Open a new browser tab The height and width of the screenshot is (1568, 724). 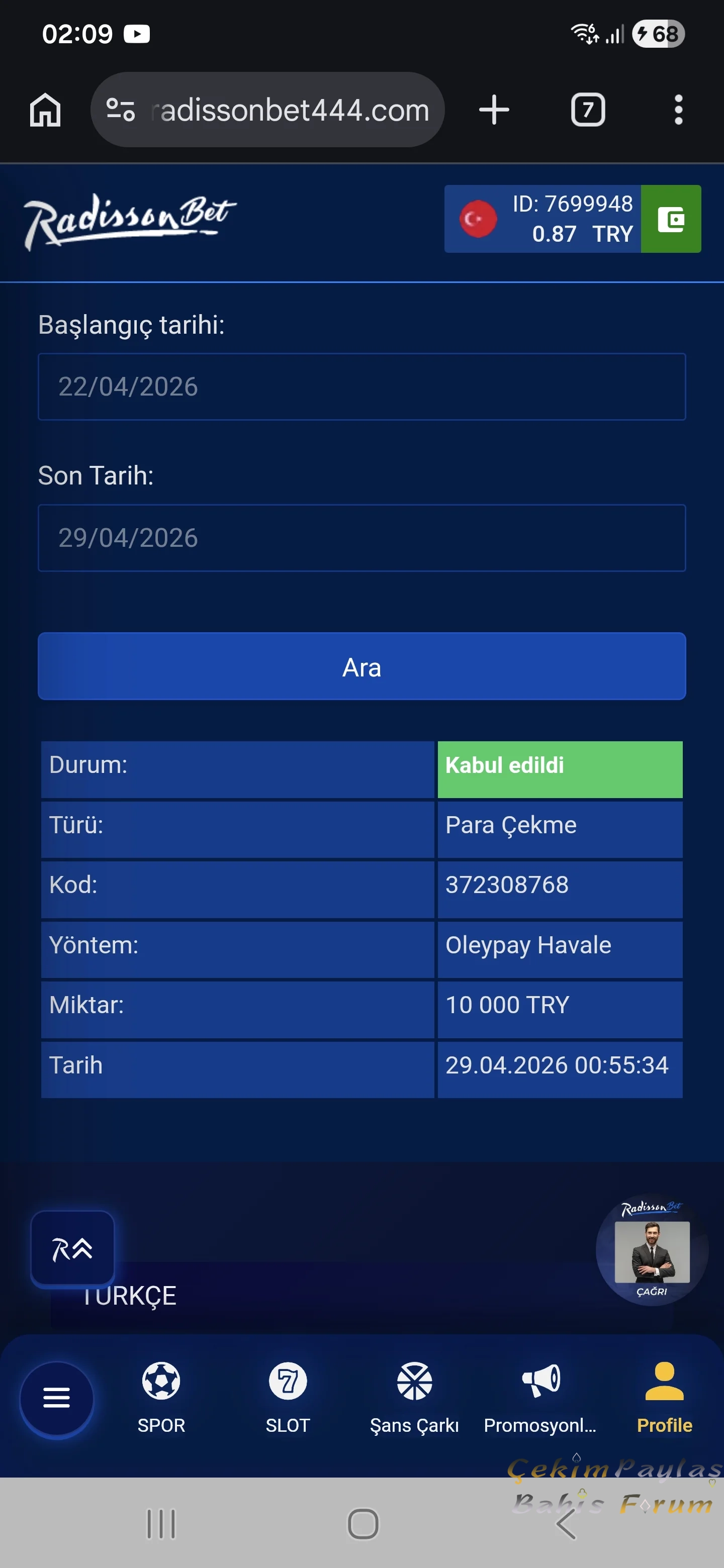tap(494, 110)
